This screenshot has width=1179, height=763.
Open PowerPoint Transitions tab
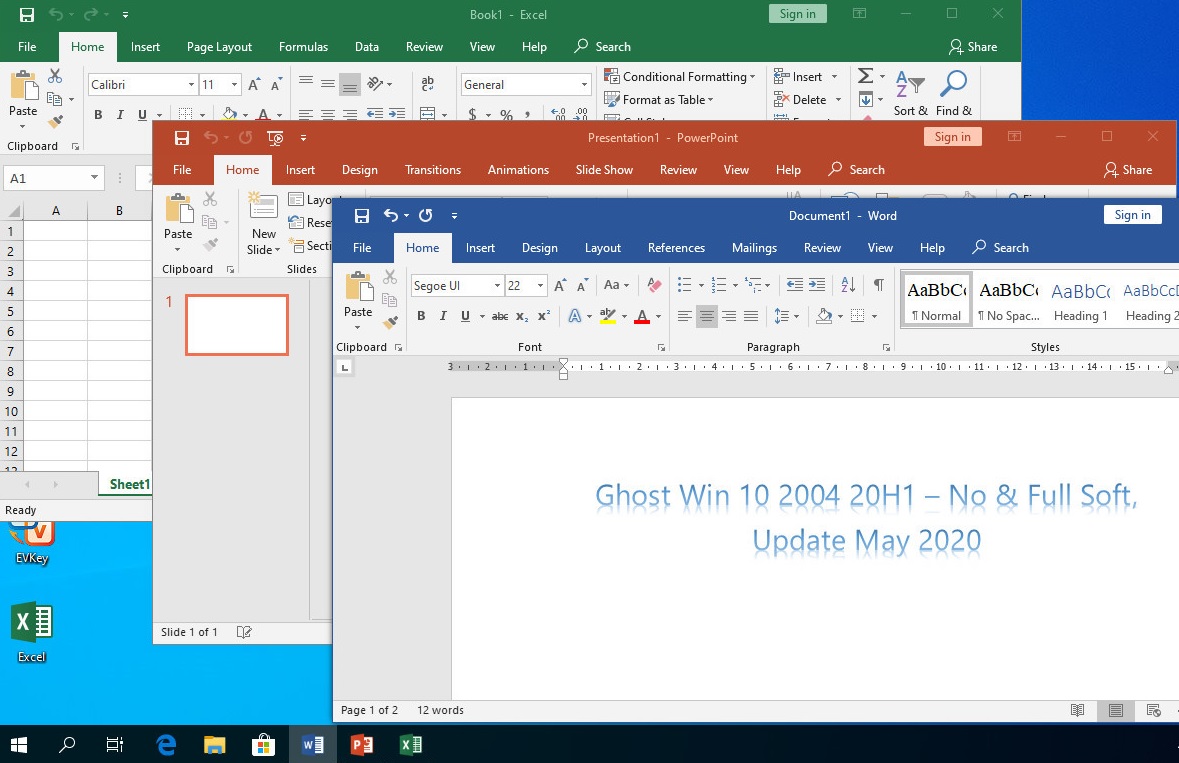click(432, 170)
